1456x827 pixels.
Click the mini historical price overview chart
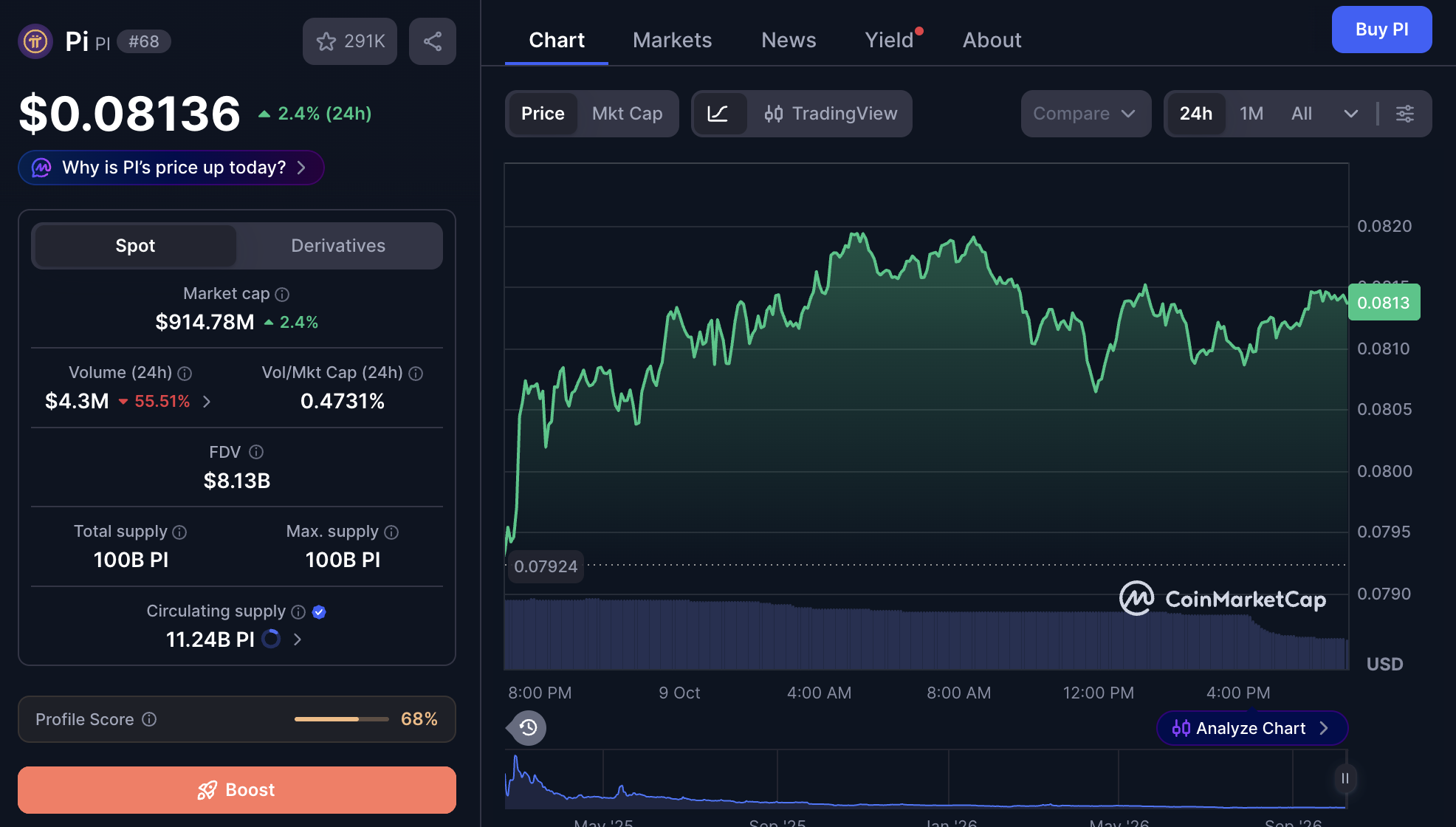(926, 779)
